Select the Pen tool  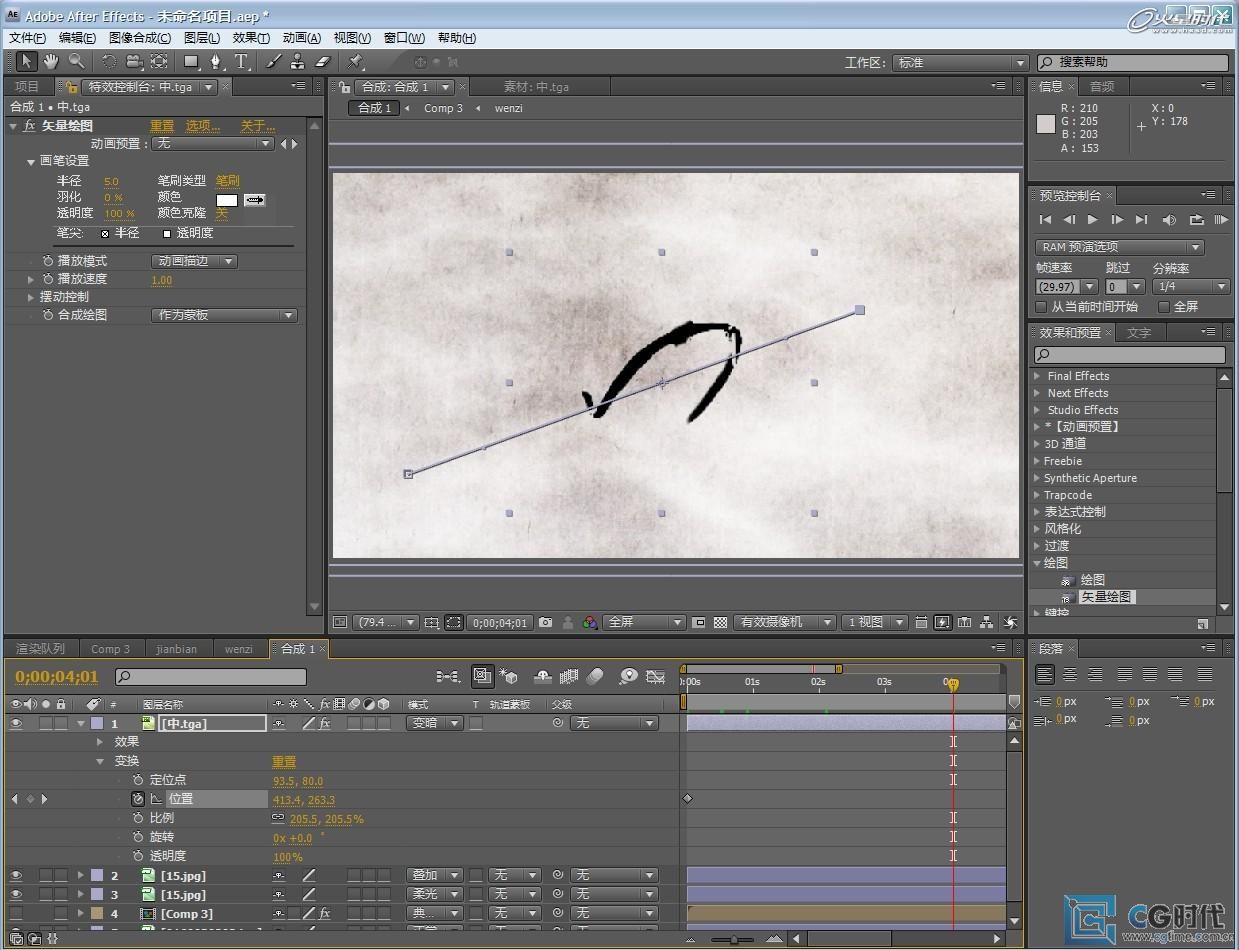click(x=216, y=62)
